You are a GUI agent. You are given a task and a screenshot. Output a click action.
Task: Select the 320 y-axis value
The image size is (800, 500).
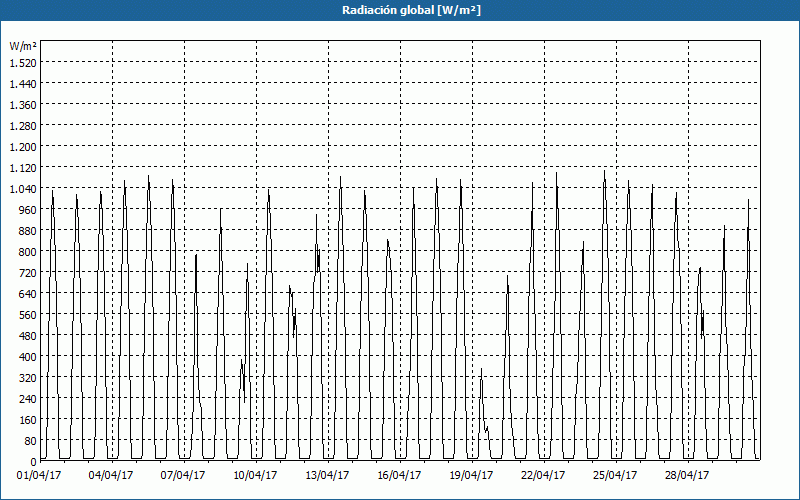28,378
